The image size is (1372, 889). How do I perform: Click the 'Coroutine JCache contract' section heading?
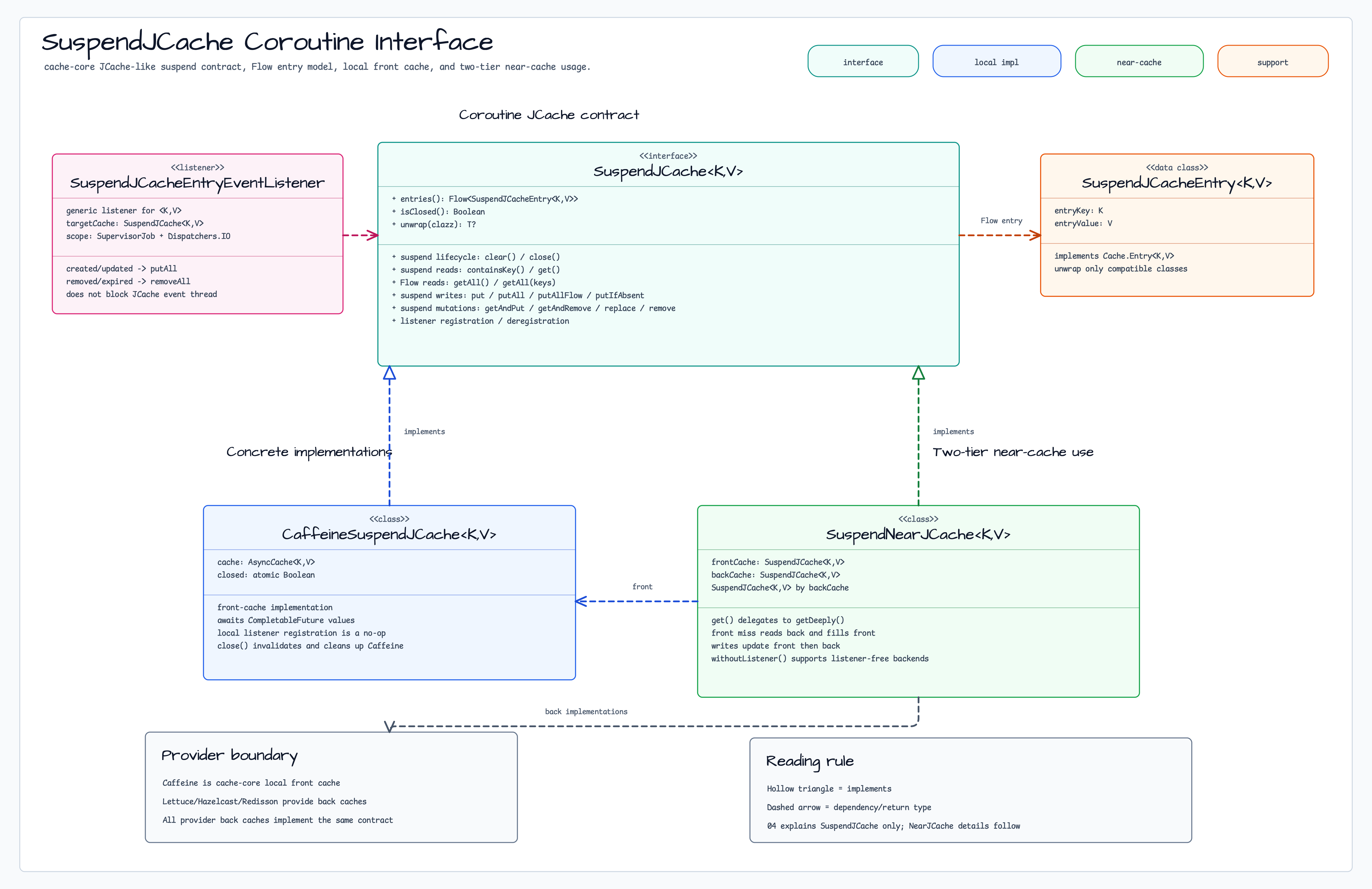point(549,115)
